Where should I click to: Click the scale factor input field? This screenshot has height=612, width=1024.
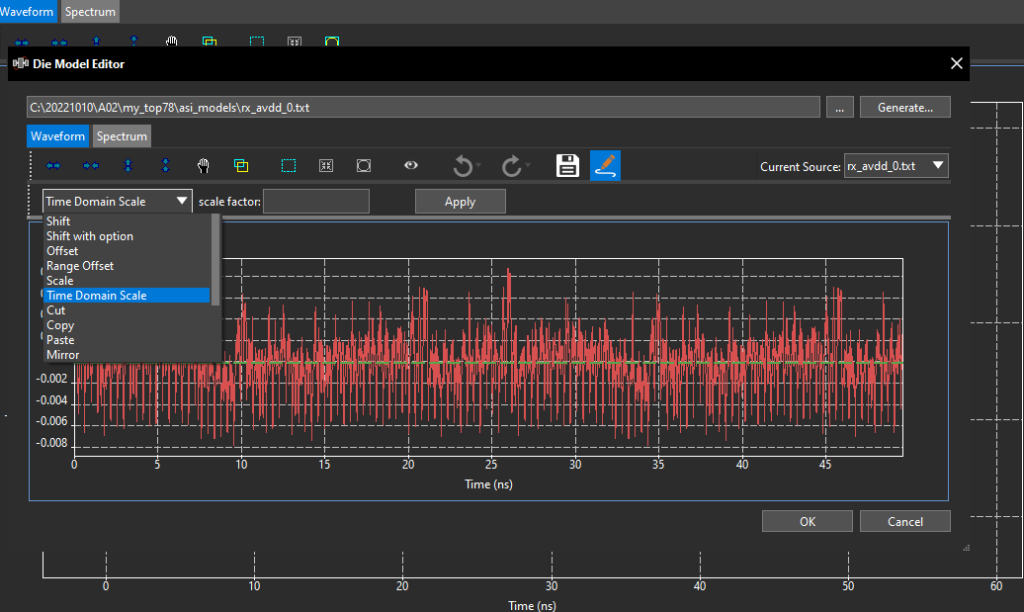316,201
